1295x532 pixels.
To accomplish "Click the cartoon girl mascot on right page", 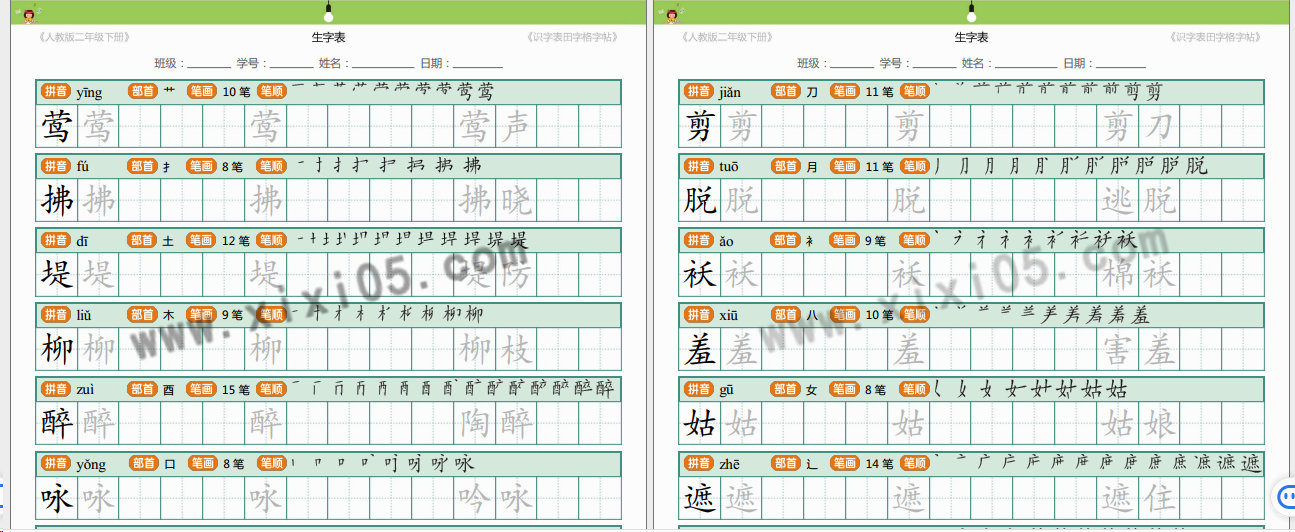I will point(672,14).
